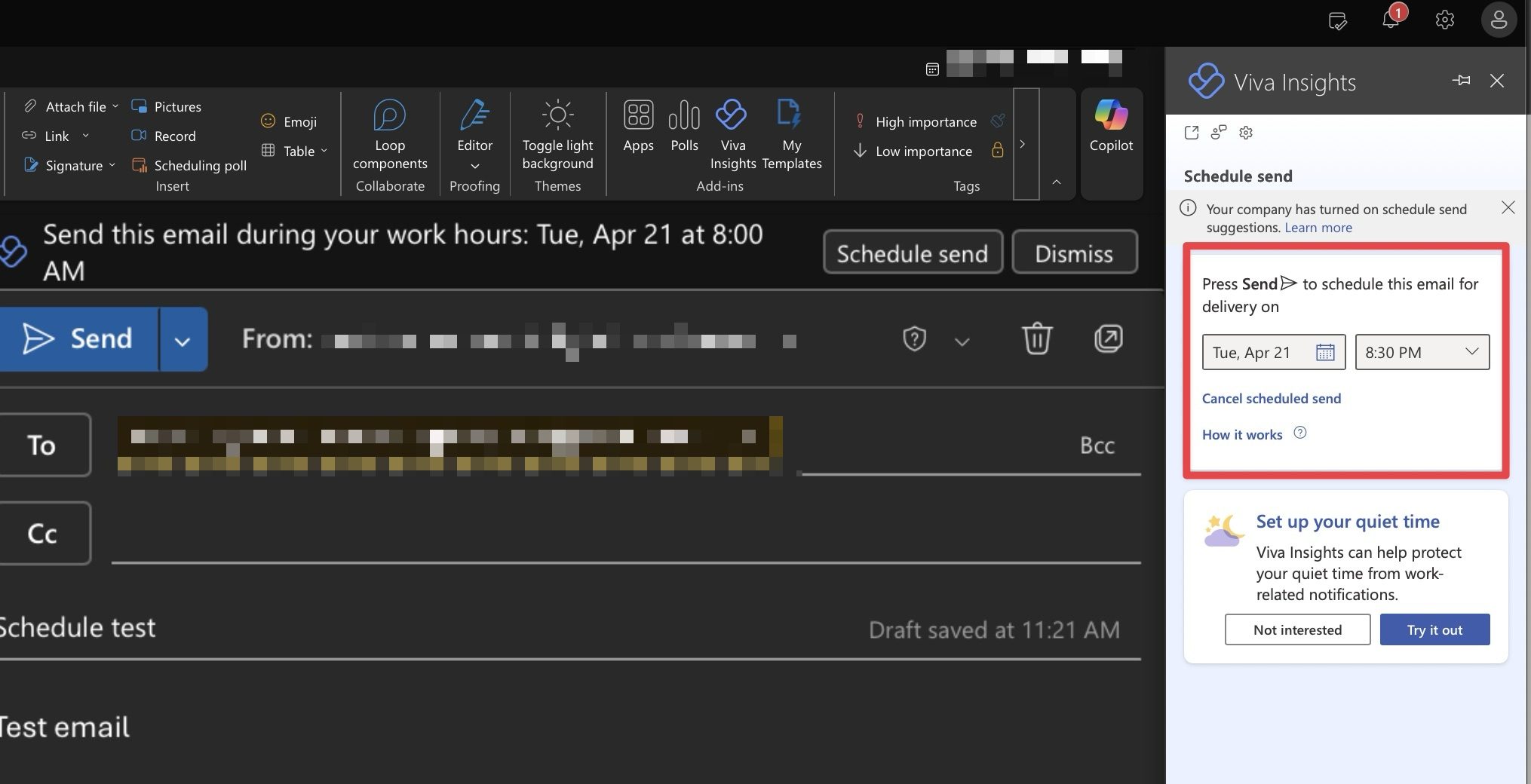The image size is (1531, 784).
Task: Click Cancel scheduled send link
Action: (x=1272, y=398)
